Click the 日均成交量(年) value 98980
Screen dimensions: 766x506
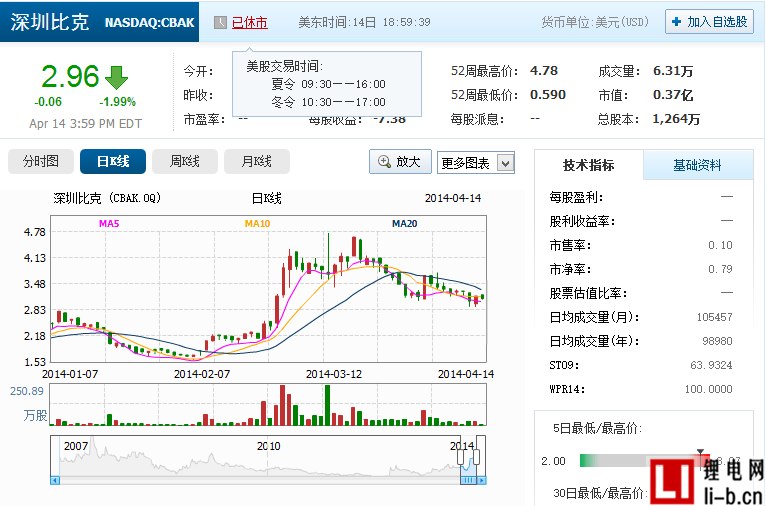717,341
